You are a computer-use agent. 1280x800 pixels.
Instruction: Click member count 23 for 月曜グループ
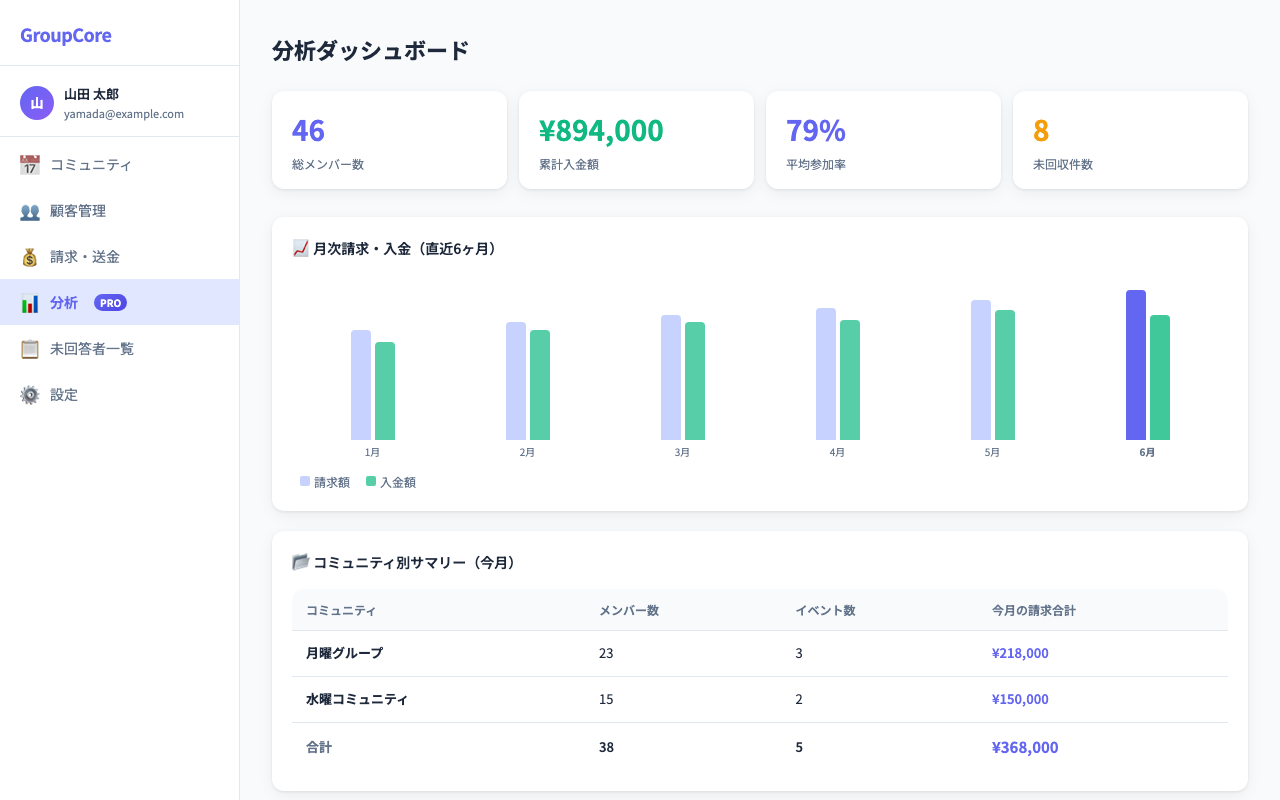point(606,653)
